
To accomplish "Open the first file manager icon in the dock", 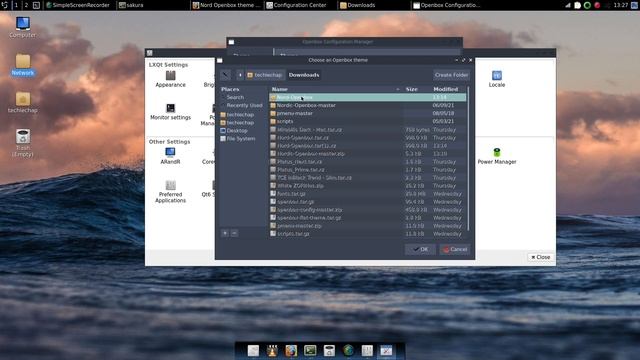I will click(253, 351).
